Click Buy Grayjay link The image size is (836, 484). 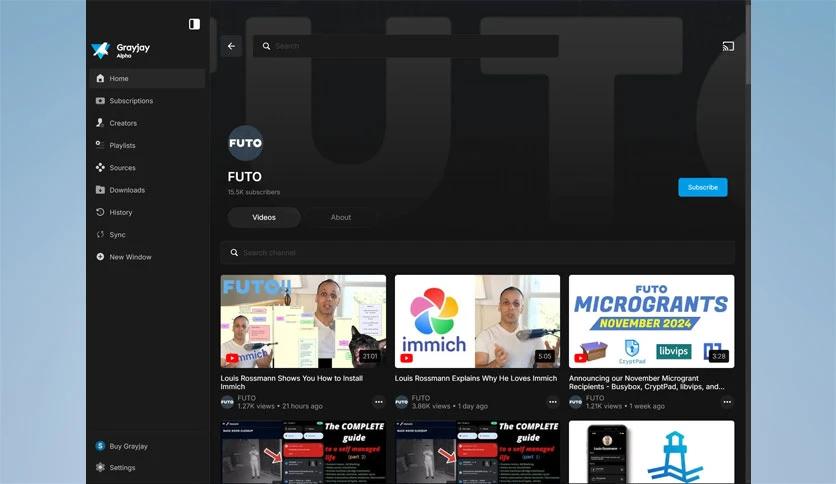(x=128, y=446)
